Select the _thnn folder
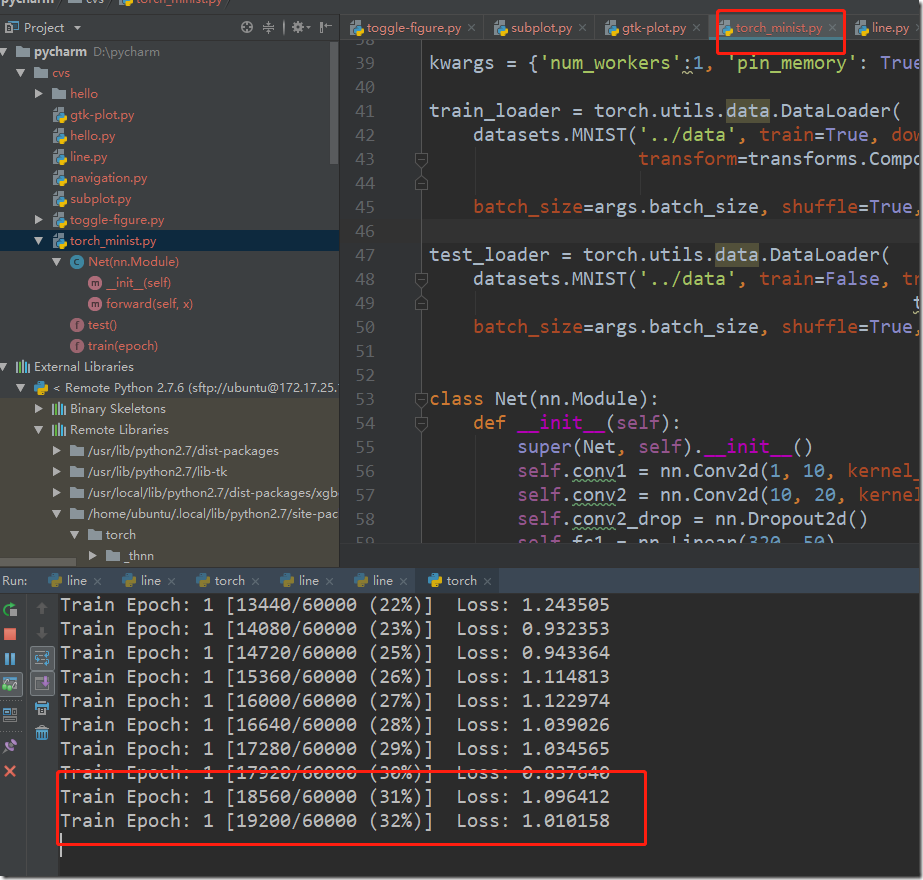 (138, 556)
